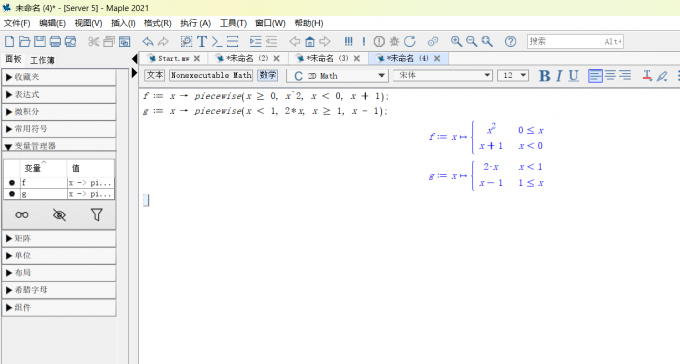
Task: Open the 2D Math style dropdown
Action: pos(337,75)
